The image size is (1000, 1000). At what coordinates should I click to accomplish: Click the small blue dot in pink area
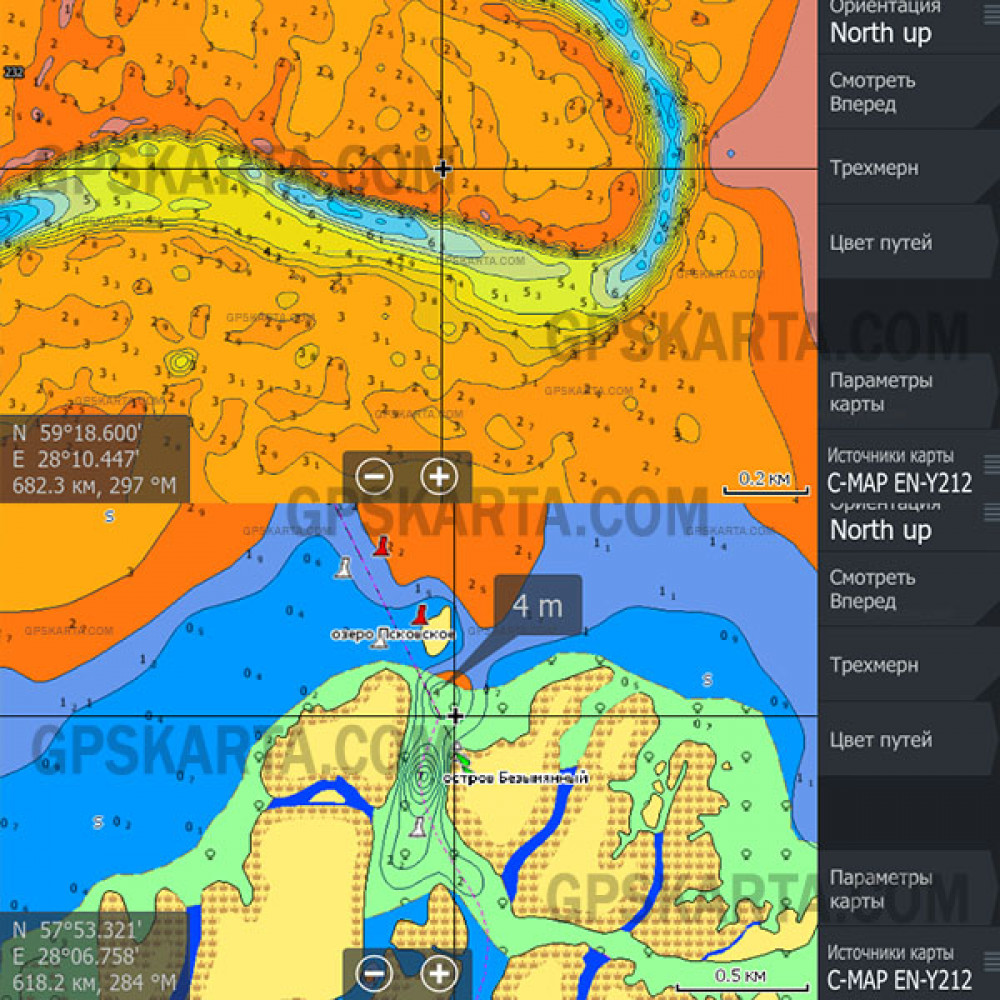coord(731,154)
